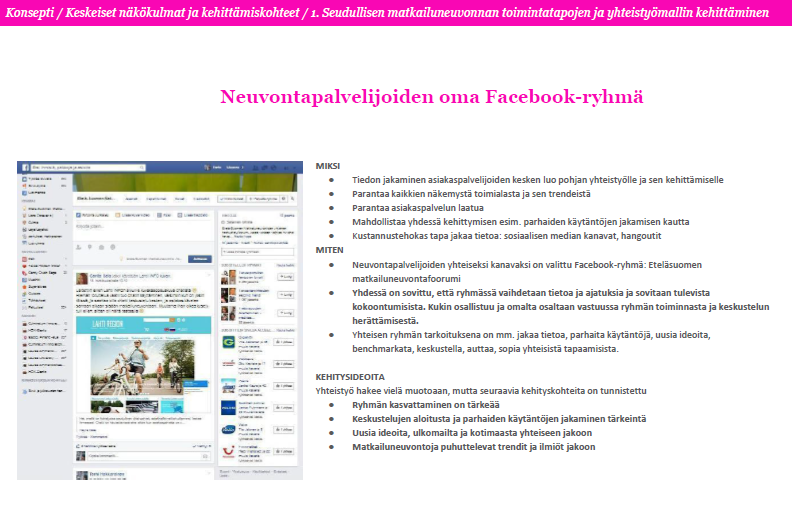The width and height of the screenshot is (792, 519).
Task: Click the location pin icon in the post composer
Action: pyautogui.click(x=90, y=247)
